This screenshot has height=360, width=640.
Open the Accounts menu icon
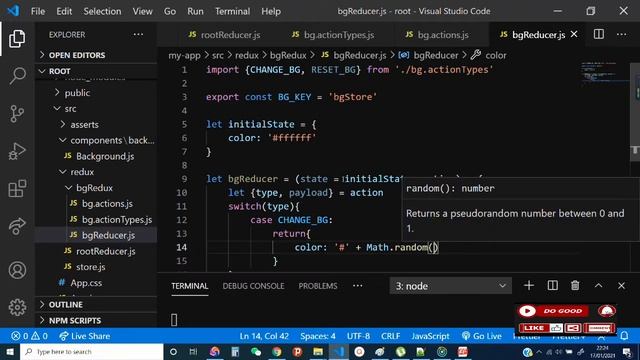17,270
